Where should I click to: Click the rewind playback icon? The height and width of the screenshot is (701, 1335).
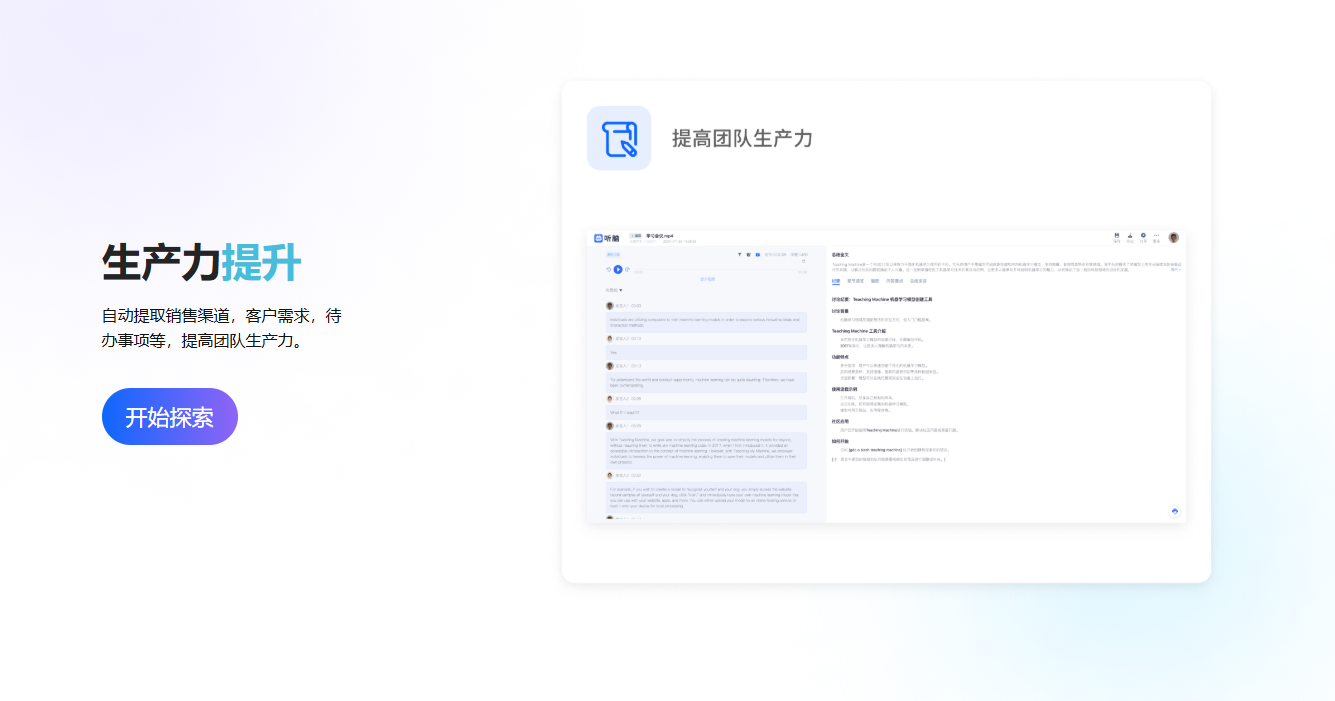609,269
